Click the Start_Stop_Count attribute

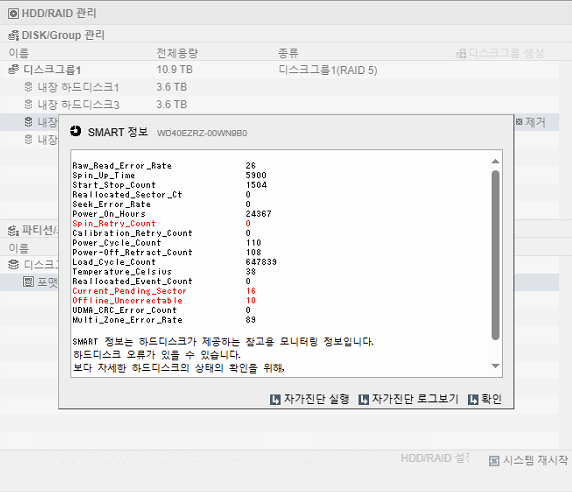[x=114, y=185]
